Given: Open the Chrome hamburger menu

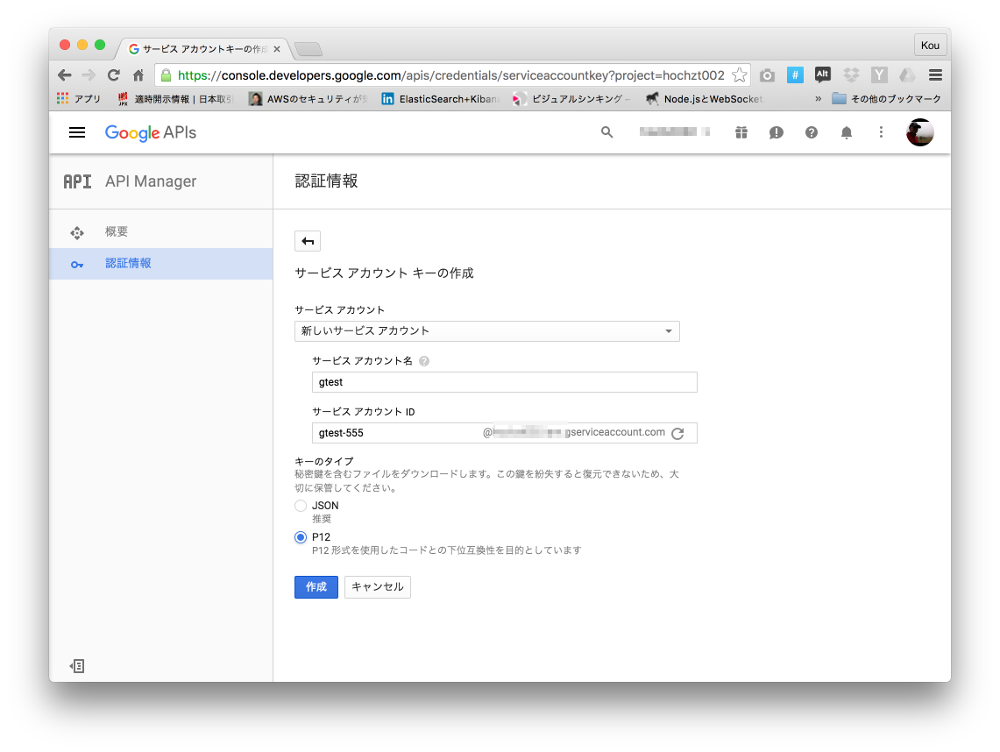Looking at the screenshot, I should pyautogui.click(x=935, y=75).
